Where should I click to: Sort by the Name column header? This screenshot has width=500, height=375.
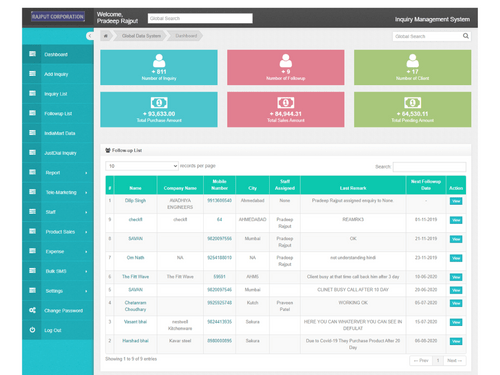point(135,185)
